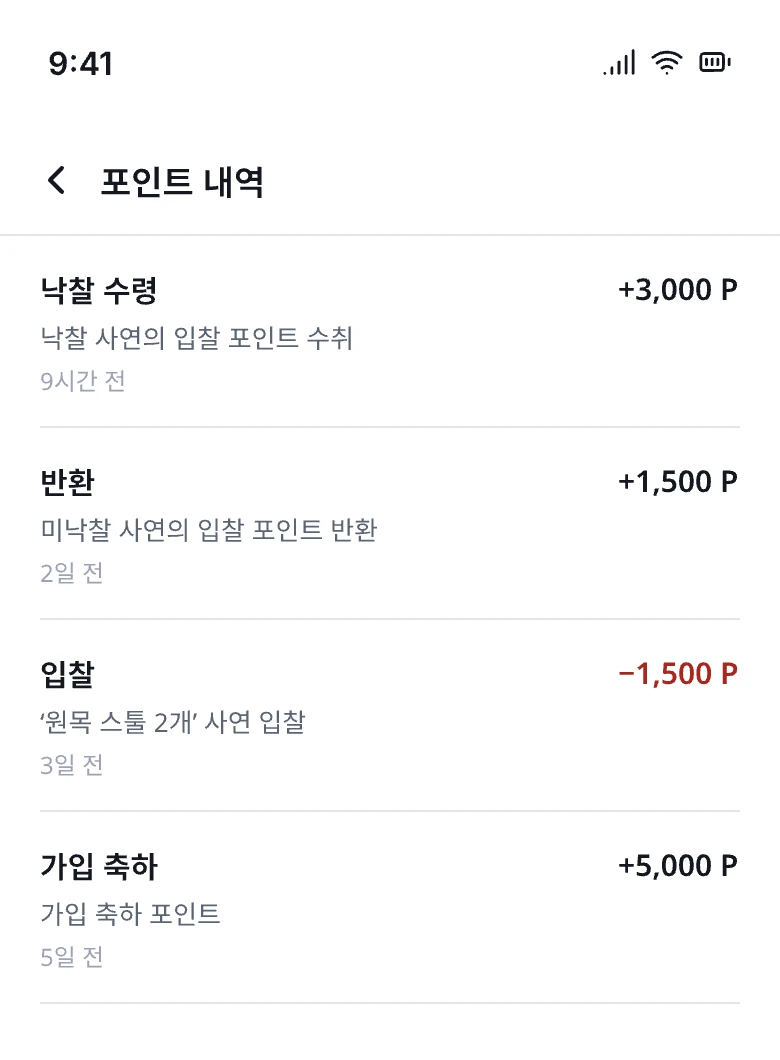Open the 반환 history entry
The image size is (780, 1060).
(x=390, y=523)
